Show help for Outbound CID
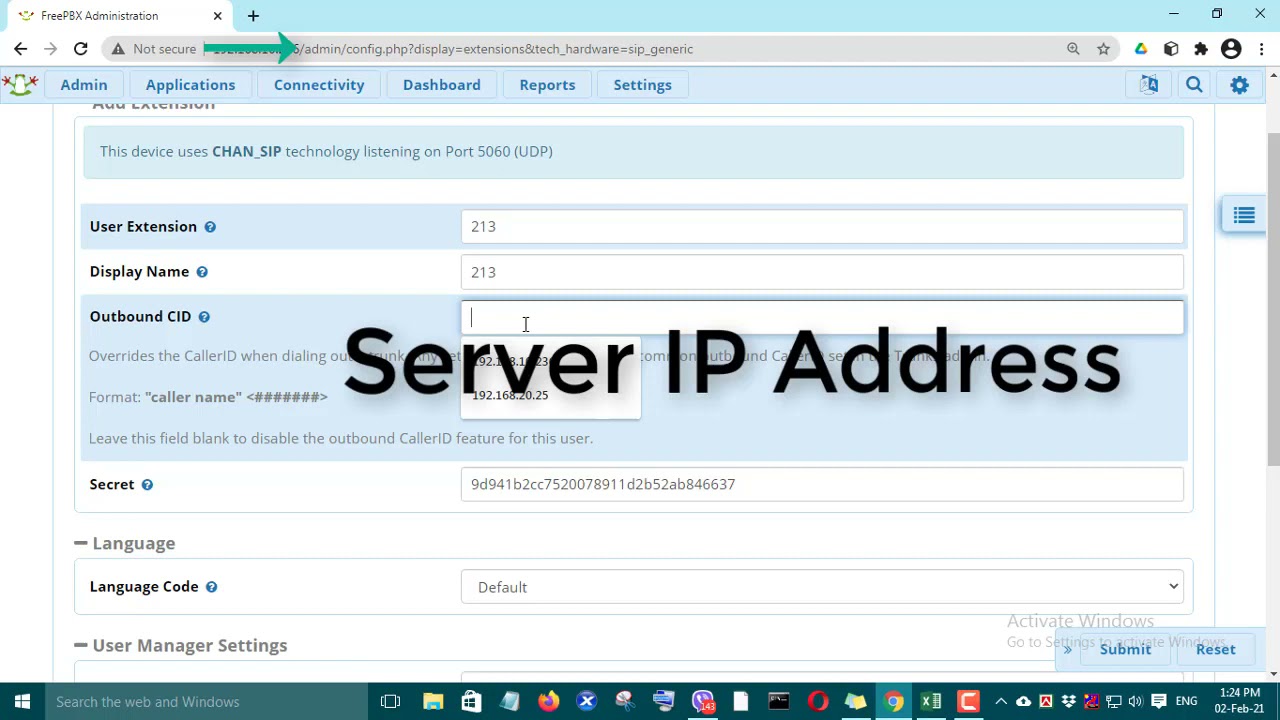 point(204,317)
